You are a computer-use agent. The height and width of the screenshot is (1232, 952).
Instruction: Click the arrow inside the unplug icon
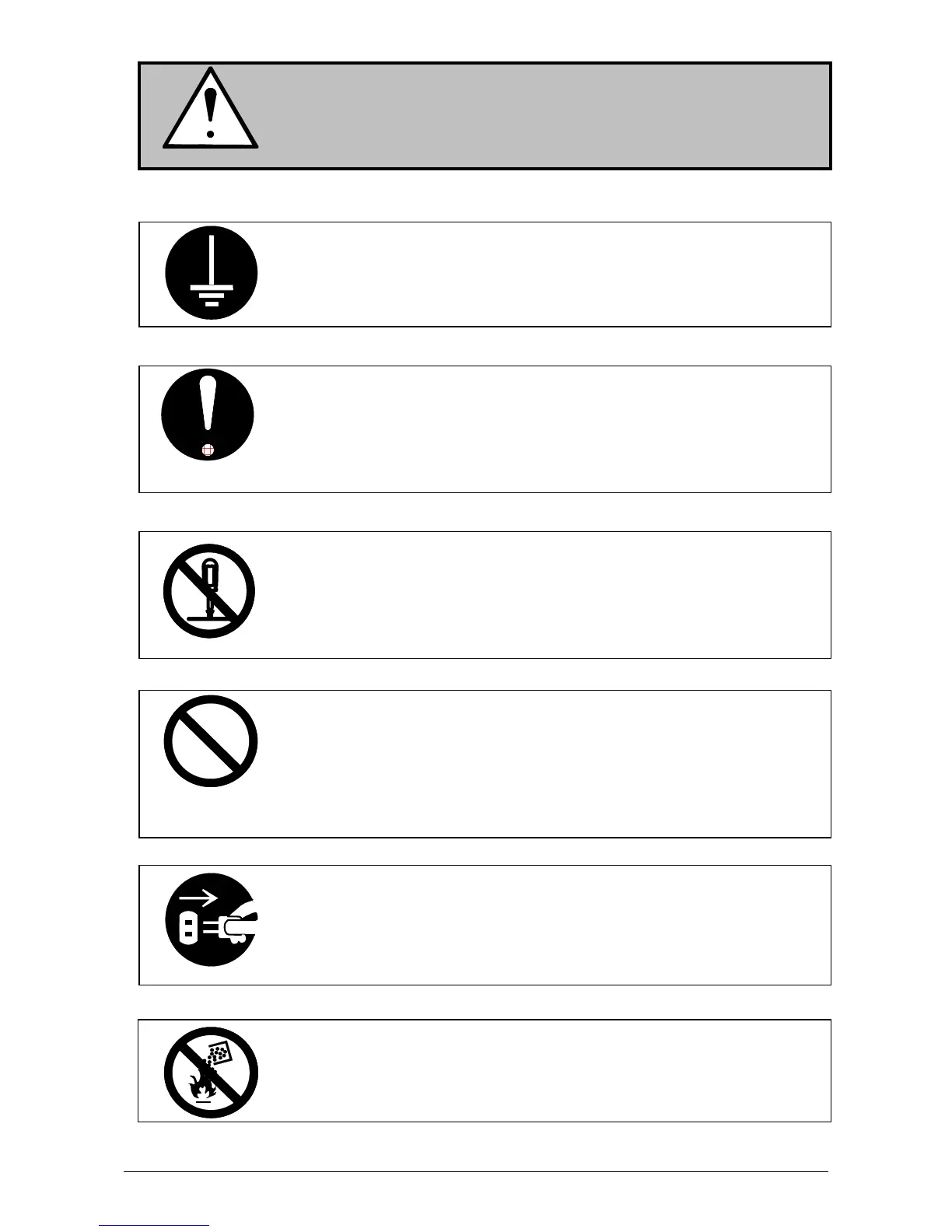pos(198,899)
